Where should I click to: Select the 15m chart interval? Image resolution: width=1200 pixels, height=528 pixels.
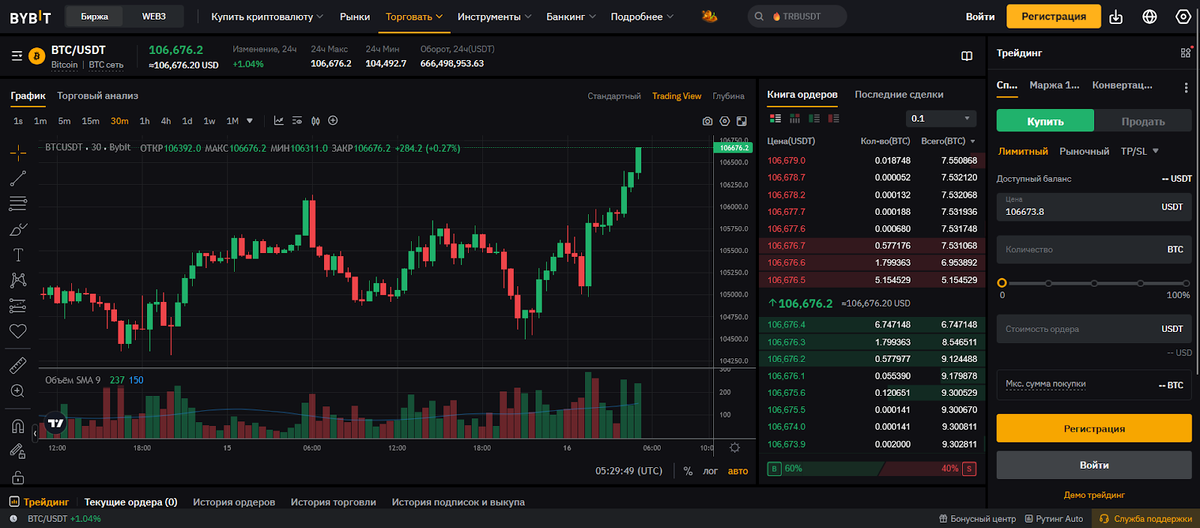(x=90, y=121)
